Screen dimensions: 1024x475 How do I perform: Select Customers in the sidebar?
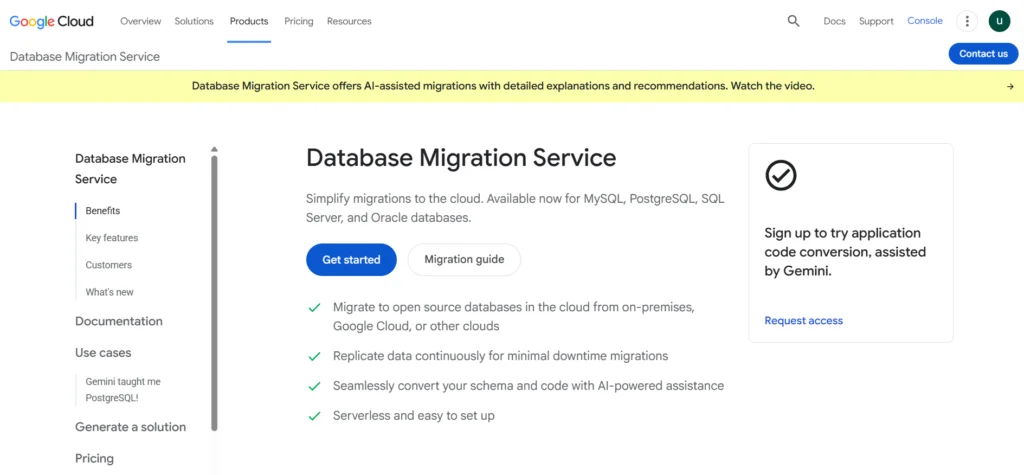[x=108, y=265]
